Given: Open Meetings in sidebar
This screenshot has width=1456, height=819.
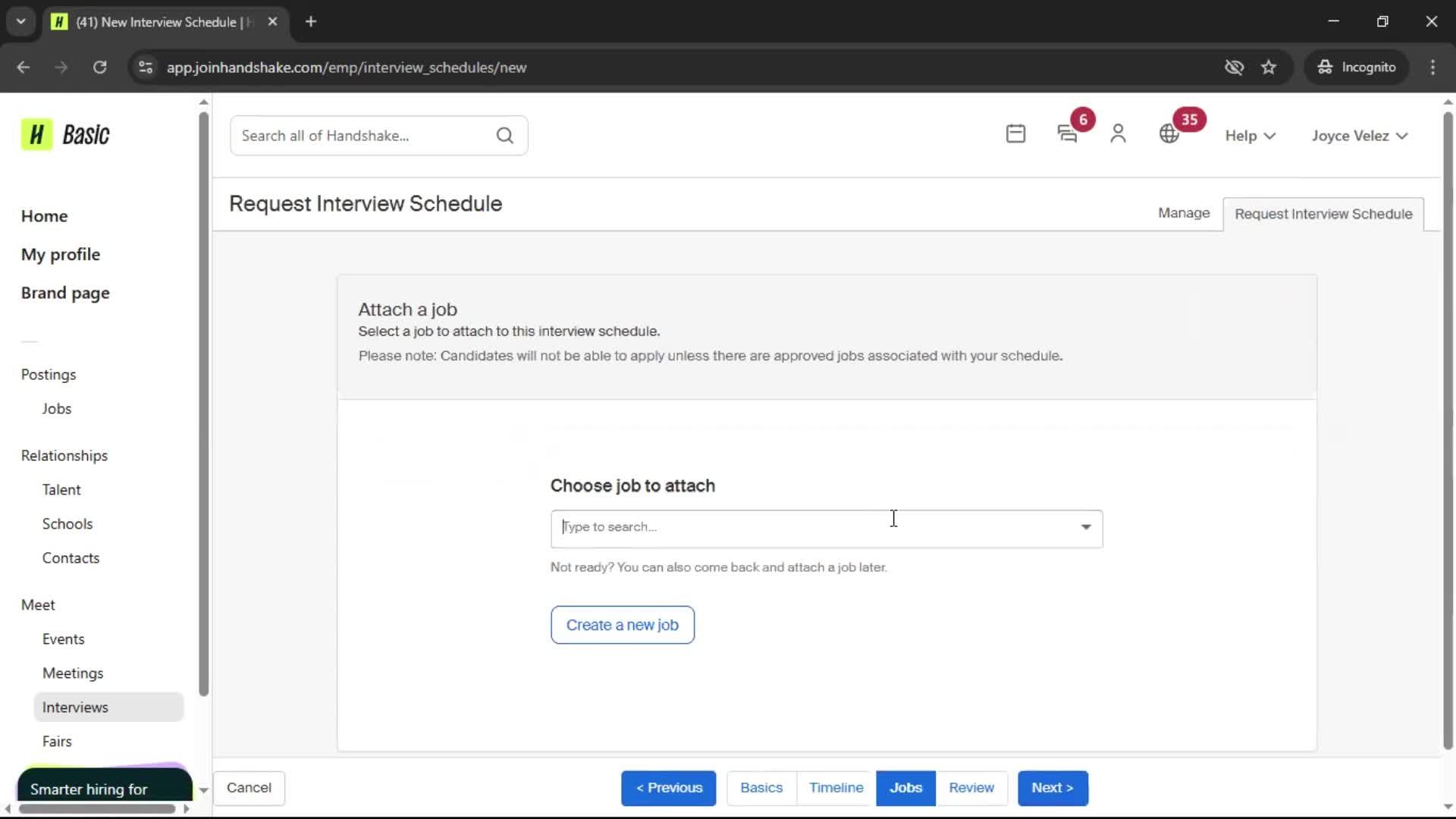Looking at the screenshot, I should pyautogui.click(x=73, y=673).
